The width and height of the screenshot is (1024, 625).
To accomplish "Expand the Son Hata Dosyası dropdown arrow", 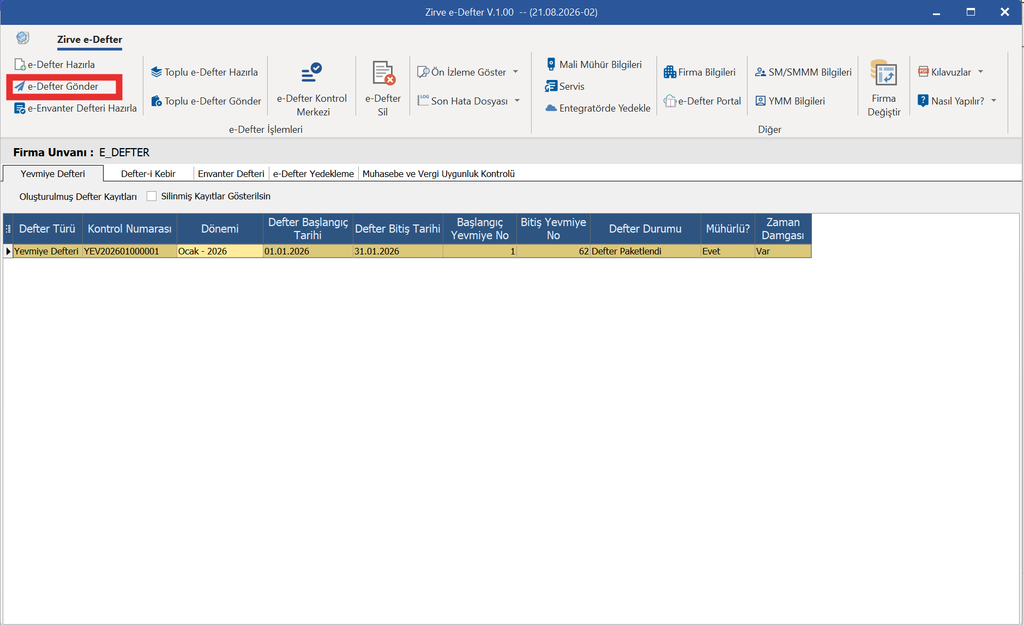I will coord(517,101).
